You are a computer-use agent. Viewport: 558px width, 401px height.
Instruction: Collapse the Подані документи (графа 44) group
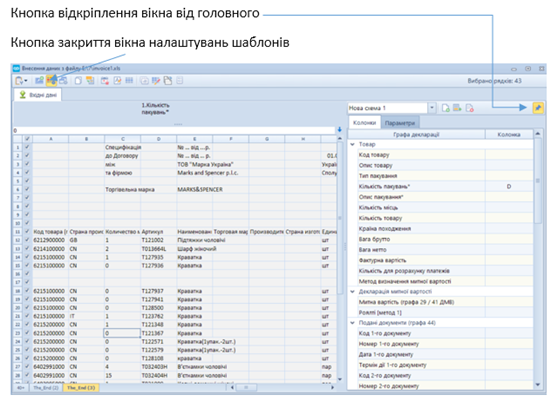(352, 323)
